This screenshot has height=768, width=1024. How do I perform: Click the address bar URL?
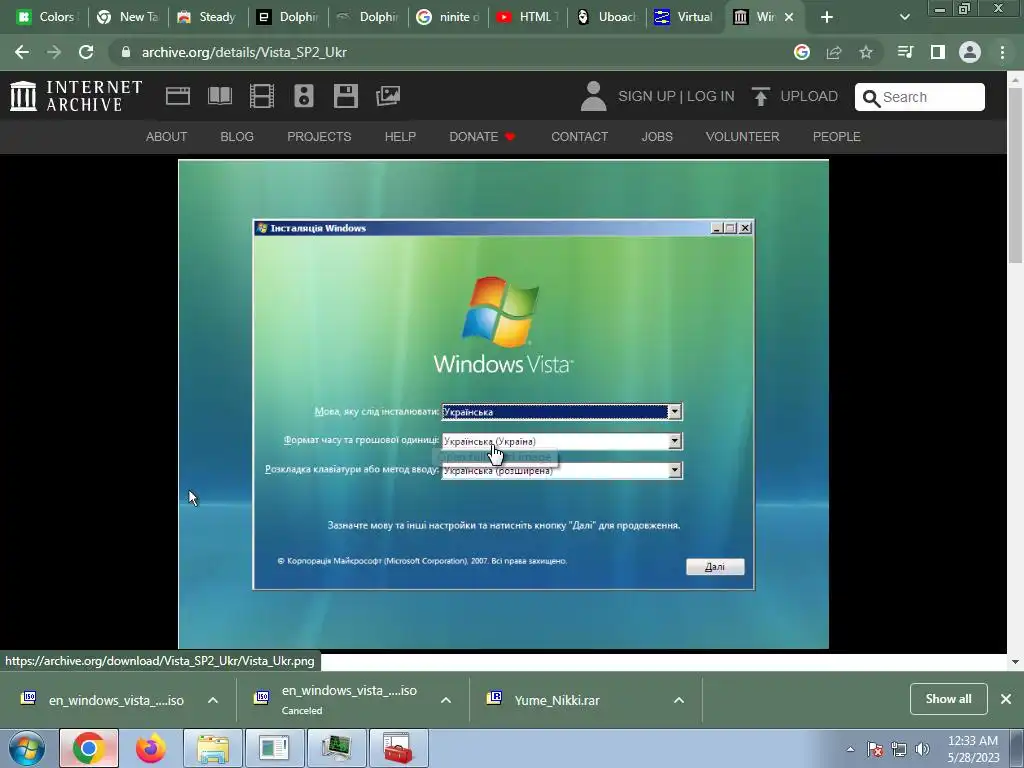click(x=244, y=52)
